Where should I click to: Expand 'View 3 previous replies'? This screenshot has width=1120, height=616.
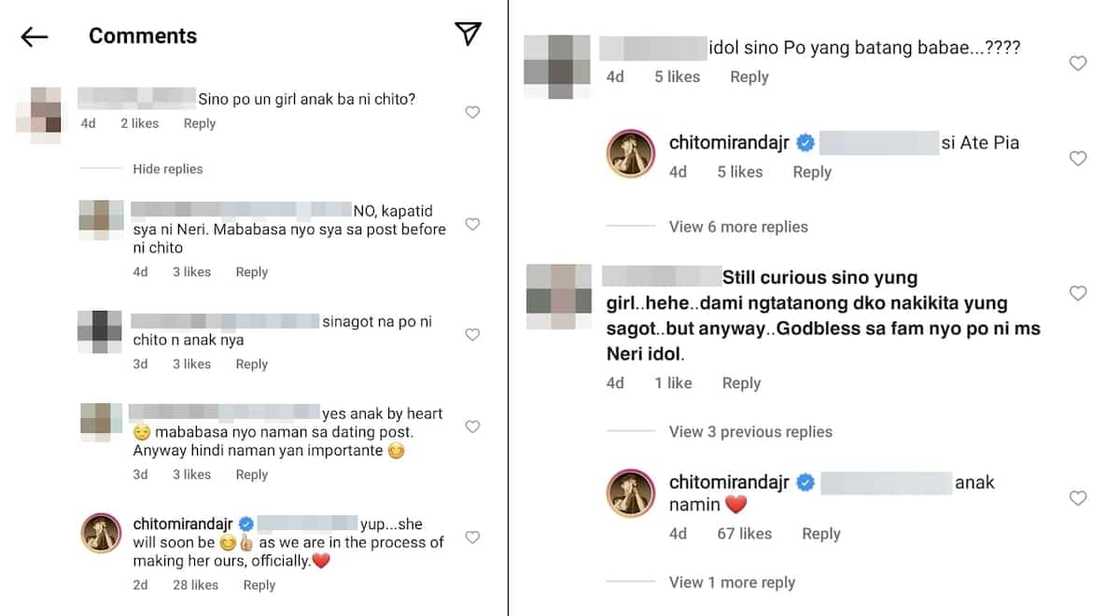749,431
